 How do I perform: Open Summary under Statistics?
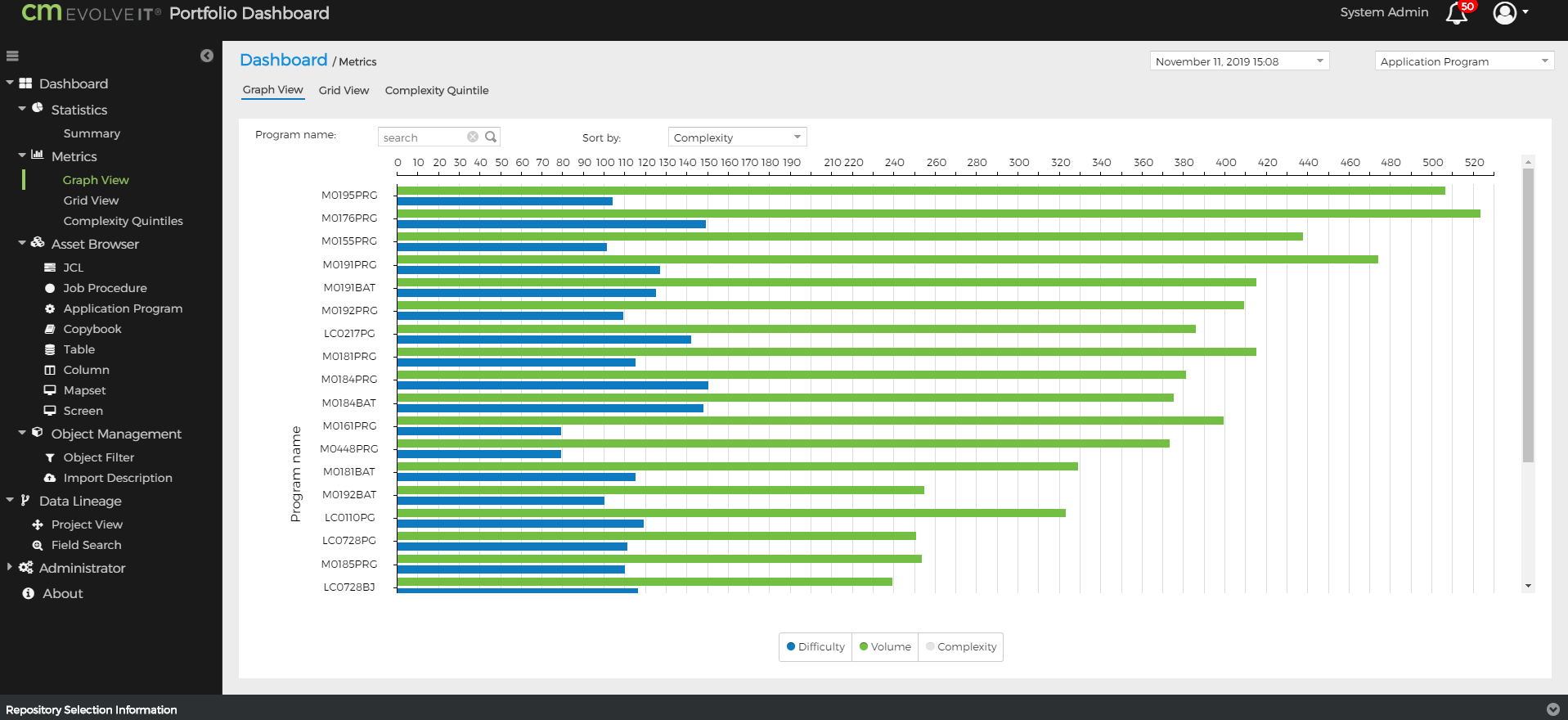(x=92, y=133)
